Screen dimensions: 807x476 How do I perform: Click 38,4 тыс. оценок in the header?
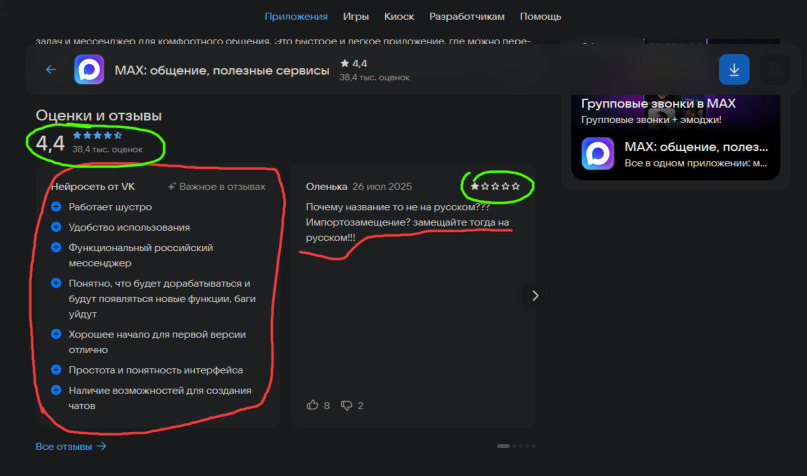375,77
